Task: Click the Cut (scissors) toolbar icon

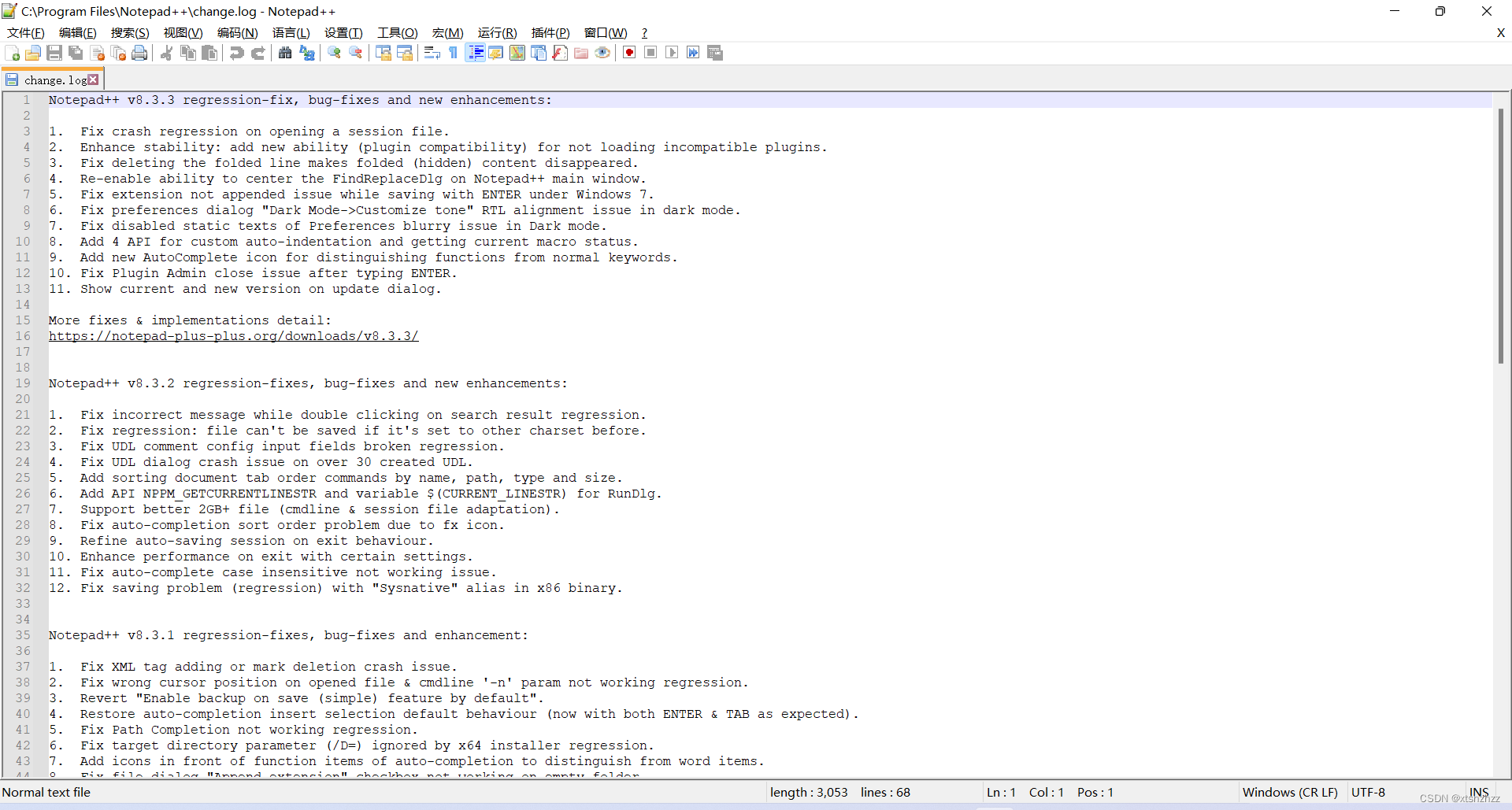Action: pyautogui.click(x=167, y=53)
